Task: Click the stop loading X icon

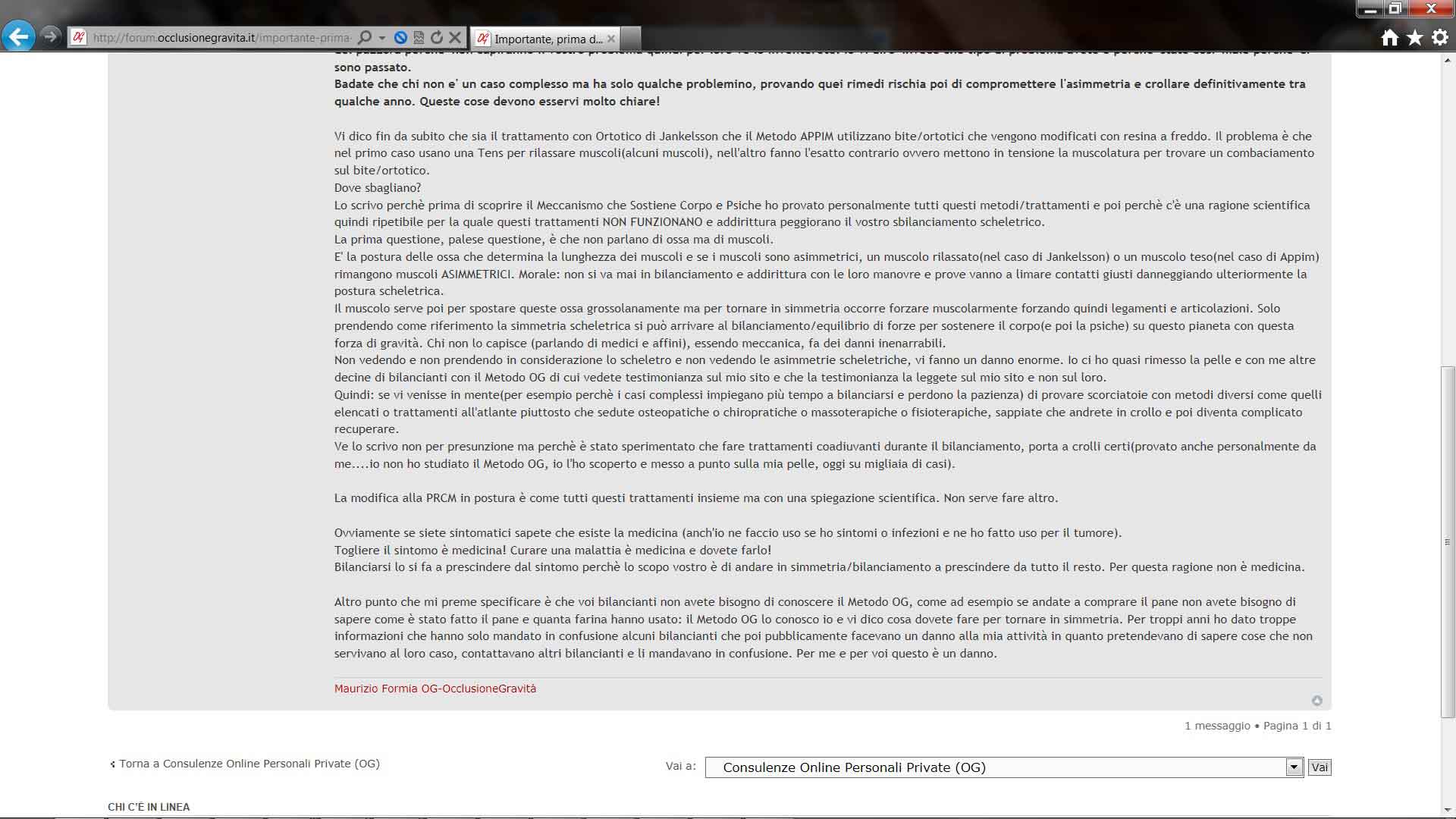Action: pos(455,37)
